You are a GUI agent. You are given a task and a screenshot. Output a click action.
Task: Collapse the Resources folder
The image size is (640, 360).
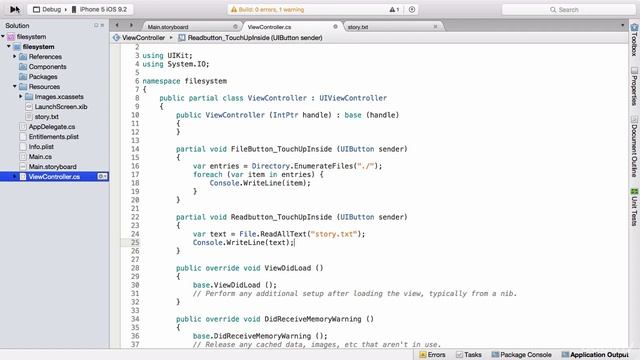[x=15, y=87]
